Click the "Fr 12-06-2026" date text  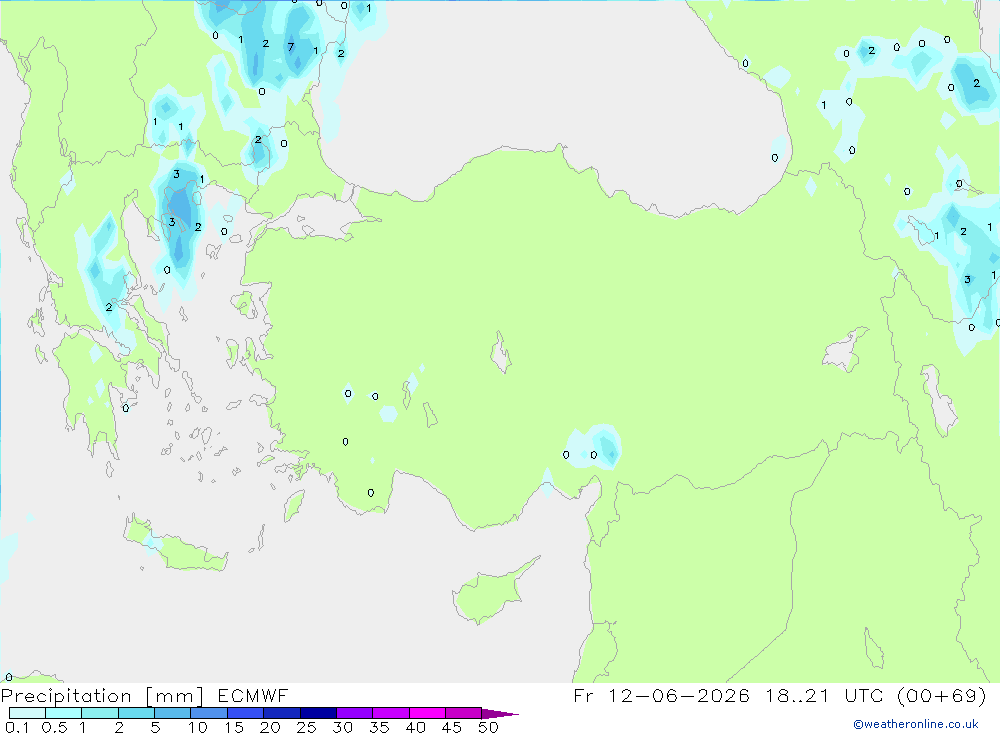[661, 695]
